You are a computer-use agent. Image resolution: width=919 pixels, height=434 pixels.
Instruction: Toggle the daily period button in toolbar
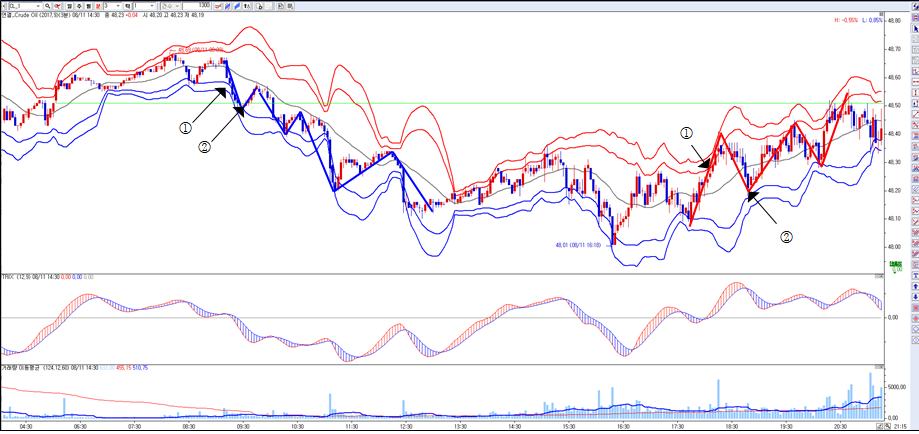(x=67, y=5)
